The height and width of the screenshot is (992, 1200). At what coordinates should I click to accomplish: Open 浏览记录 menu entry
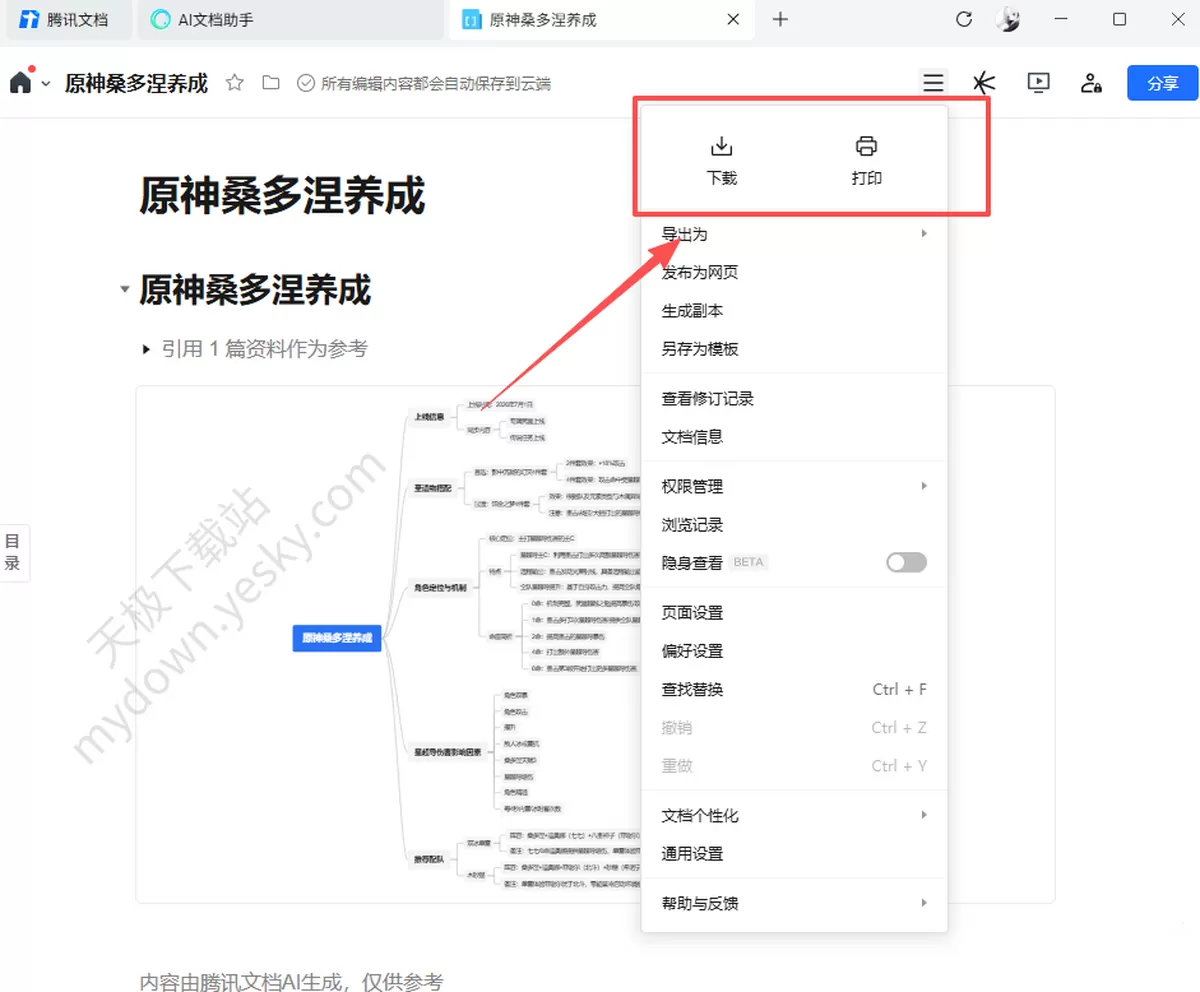(x=794, y=525)
